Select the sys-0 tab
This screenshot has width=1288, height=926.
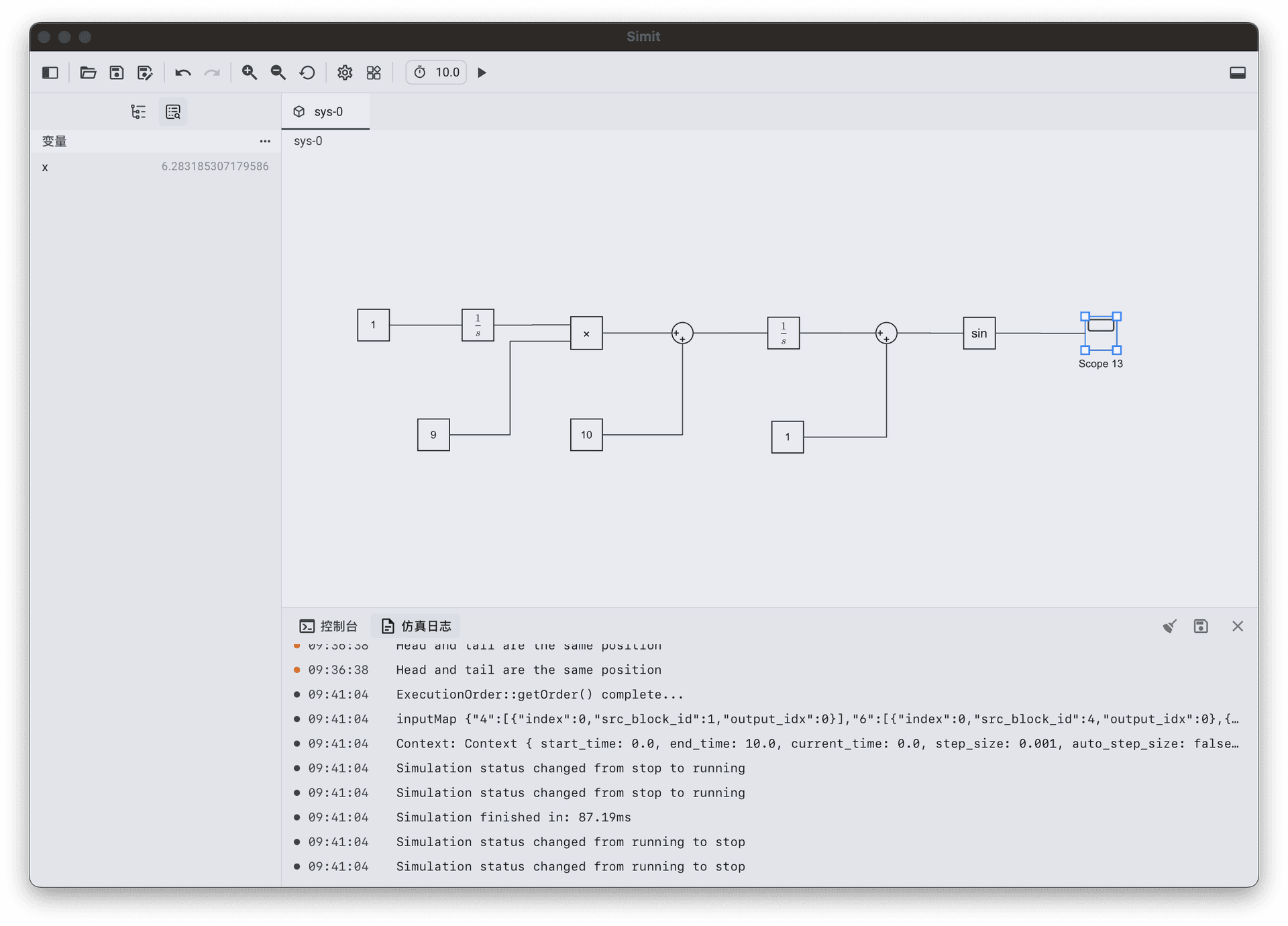[x=327, y=111]
